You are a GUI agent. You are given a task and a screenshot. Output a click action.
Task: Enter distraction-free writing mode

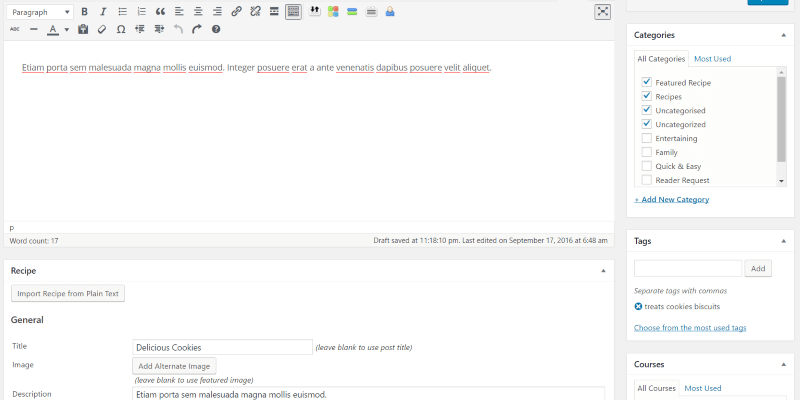click(603, 12)
